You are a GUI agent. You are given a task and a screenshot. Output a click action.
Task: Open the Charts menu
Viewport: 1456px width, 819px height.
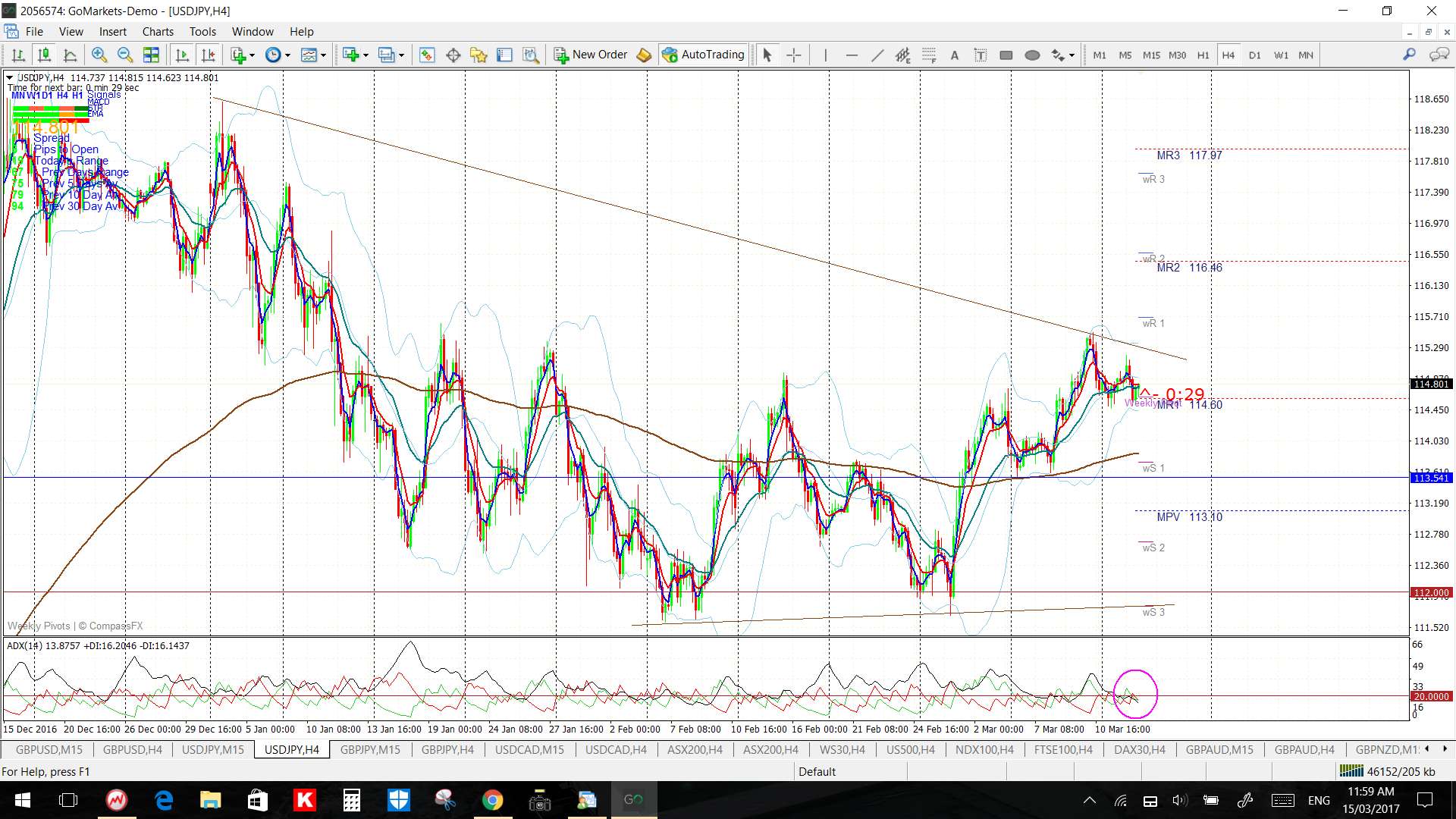click(x=158, y=32)
